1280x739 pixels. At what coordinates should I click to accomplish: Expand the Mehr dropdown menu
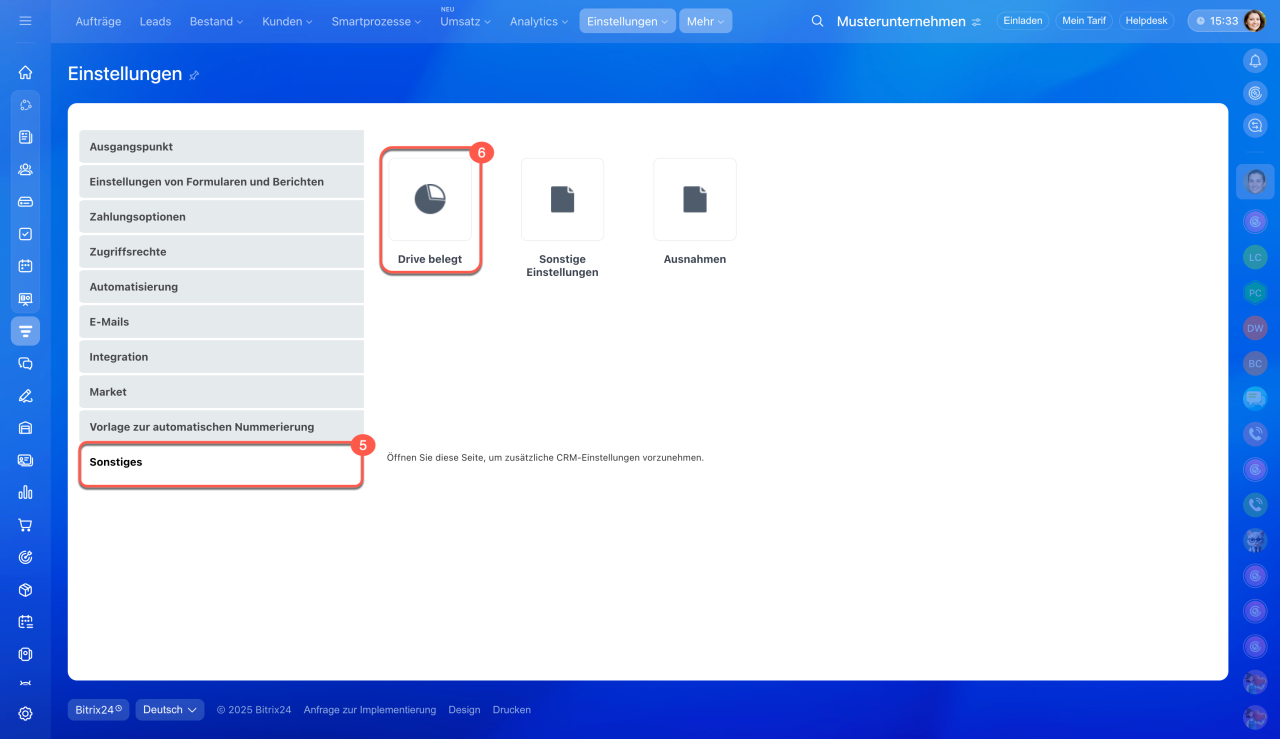(705, 21)
